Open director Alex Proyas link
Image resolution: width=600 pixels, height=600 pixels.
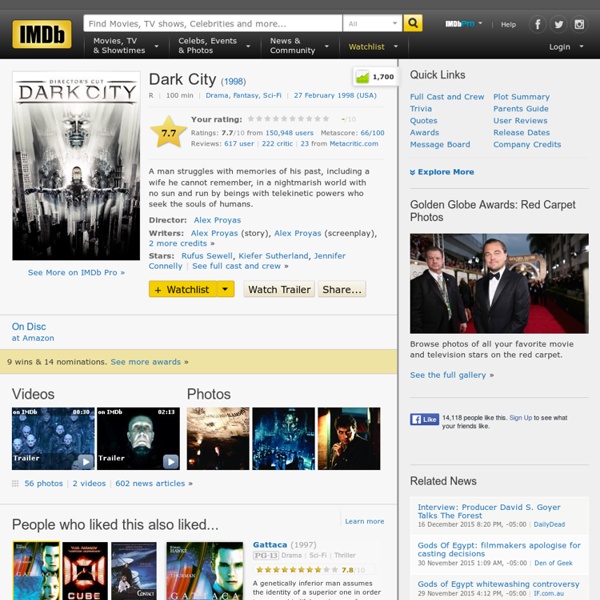point(217,220)
